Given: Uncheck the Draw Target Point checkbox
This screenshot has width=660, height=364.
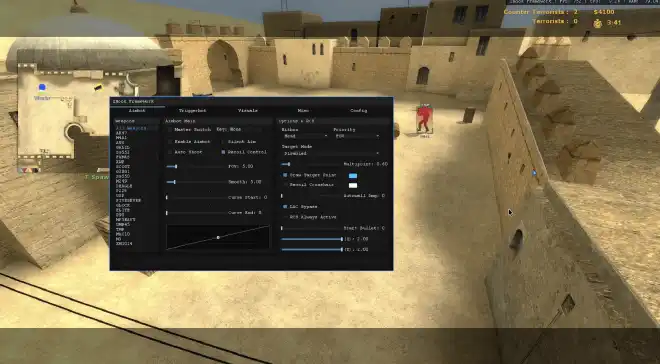Looking at the screenshot, I should [x=285, y=175].
